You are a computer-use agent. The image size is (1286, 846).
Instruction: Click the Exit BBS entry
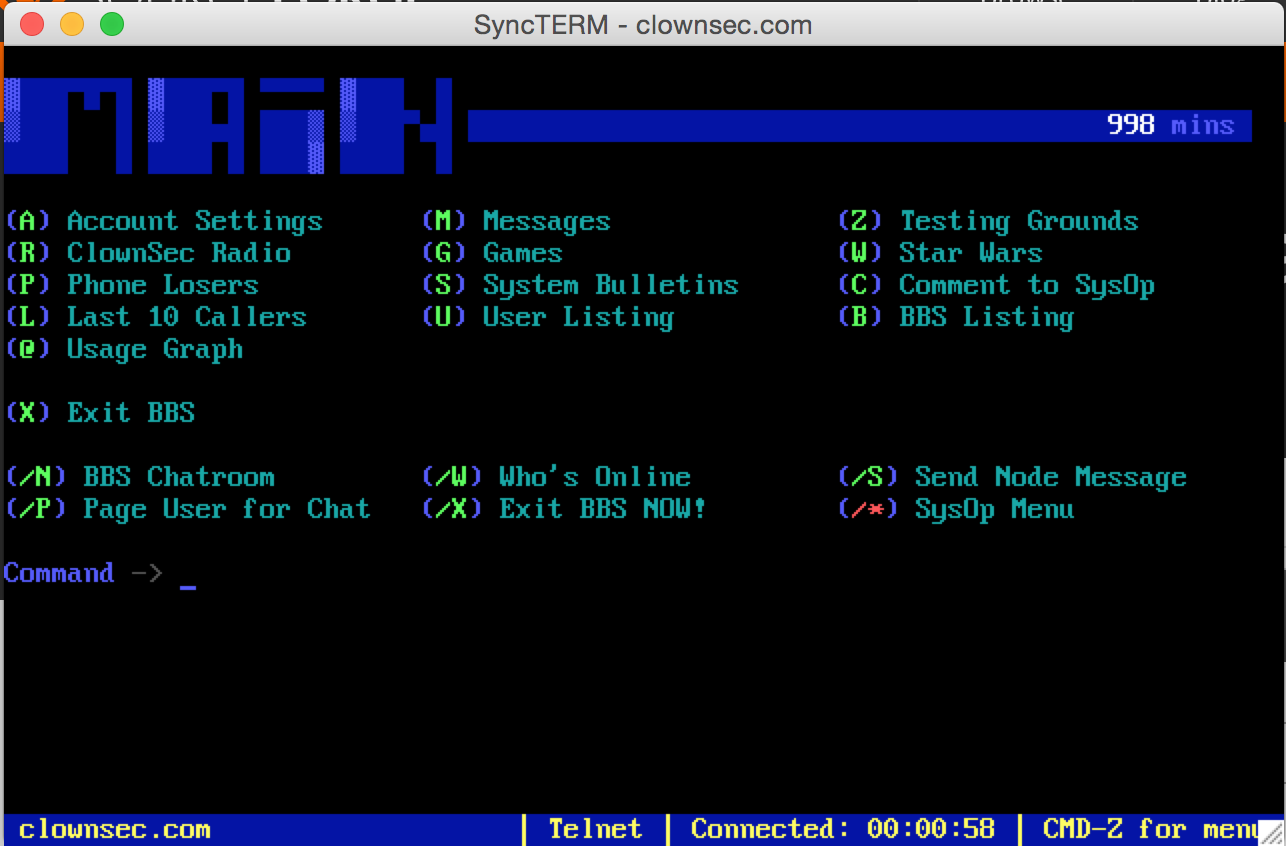101,413
